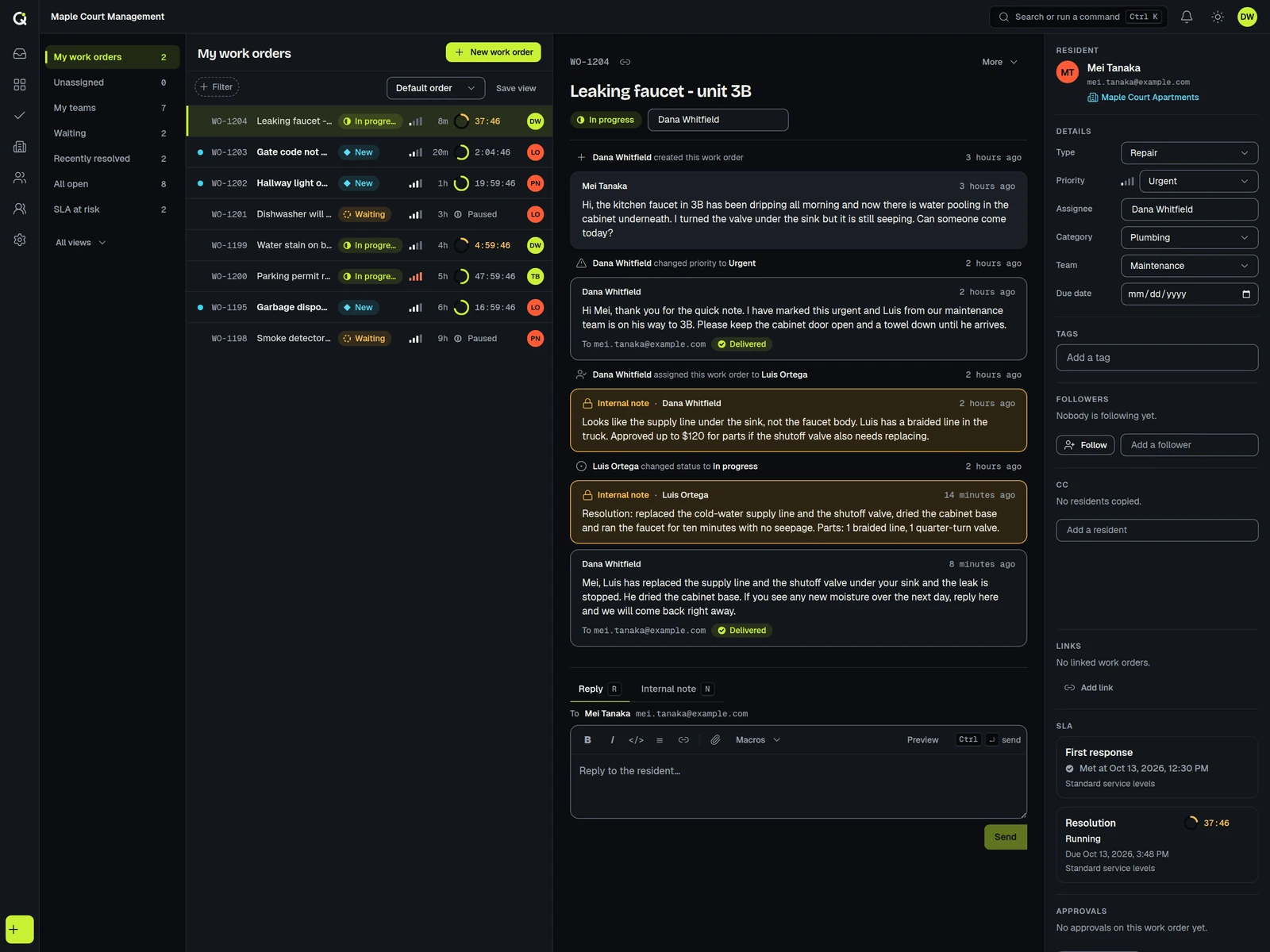Insert a hyperlink in reply editor
Screen dimensions: 1270x952
683,739
